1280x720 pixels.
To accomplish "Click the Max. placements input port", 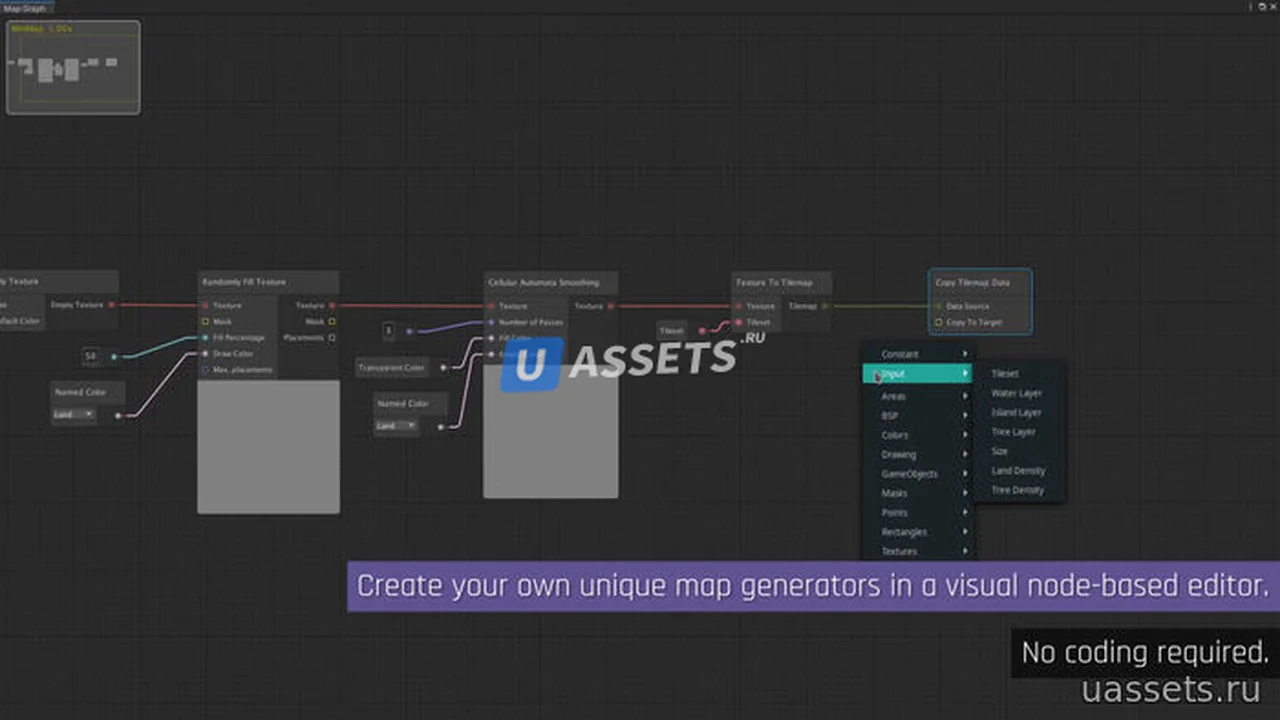I will click(205, 370).
